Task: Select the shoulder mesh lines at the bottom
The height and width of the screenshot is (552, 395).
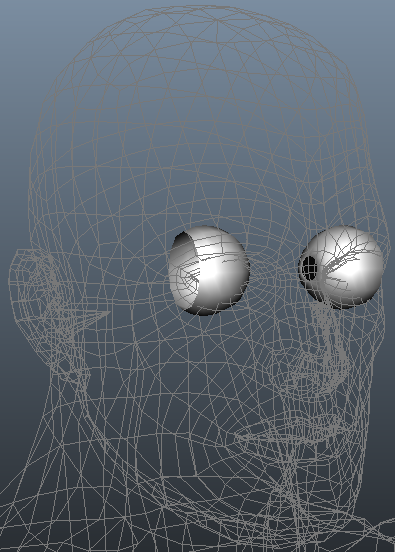Action: (197, 535)
